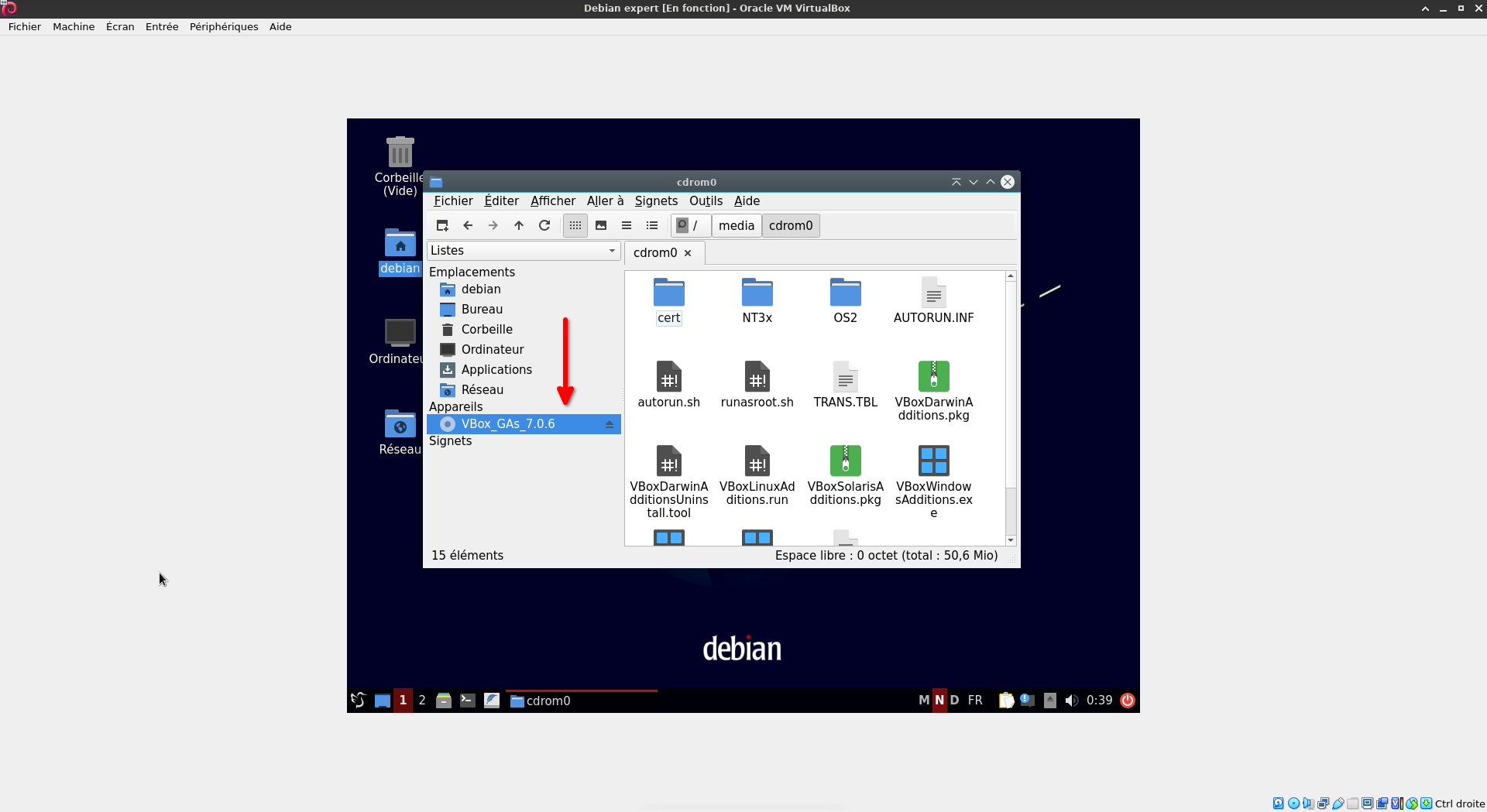Select Réseau in the side pane
This screenshot has width=1487, height=812.
(524, 390)
